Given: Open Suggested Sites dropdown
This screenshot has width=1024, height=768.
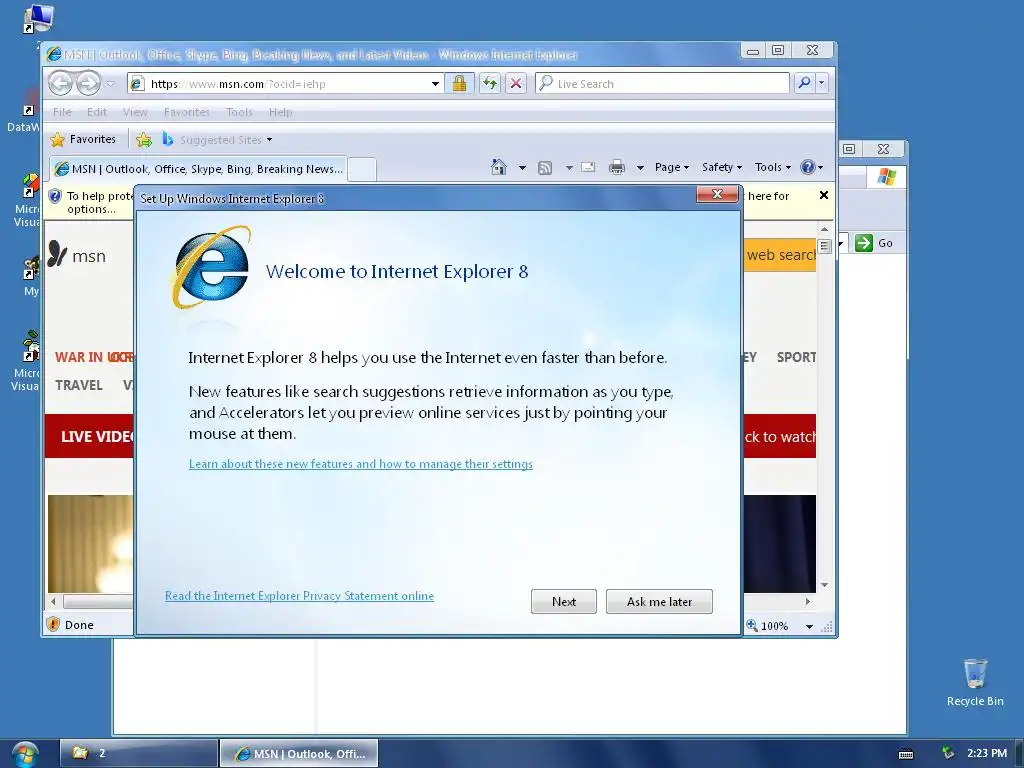Looking at the screenshot, I should point(217,140).
